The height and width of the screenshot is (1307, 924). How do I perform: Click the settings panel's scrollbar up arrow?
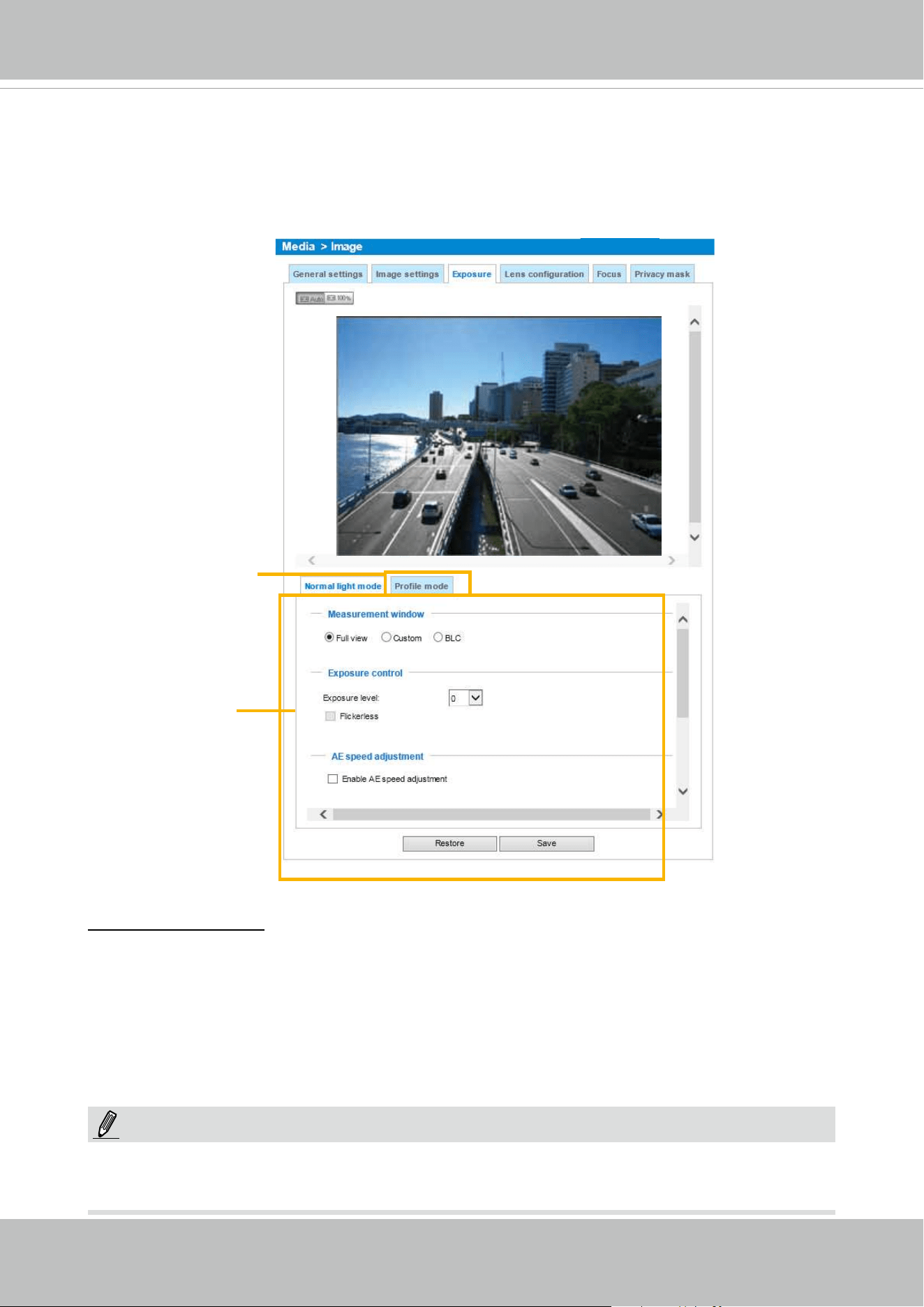click(683, 619)
